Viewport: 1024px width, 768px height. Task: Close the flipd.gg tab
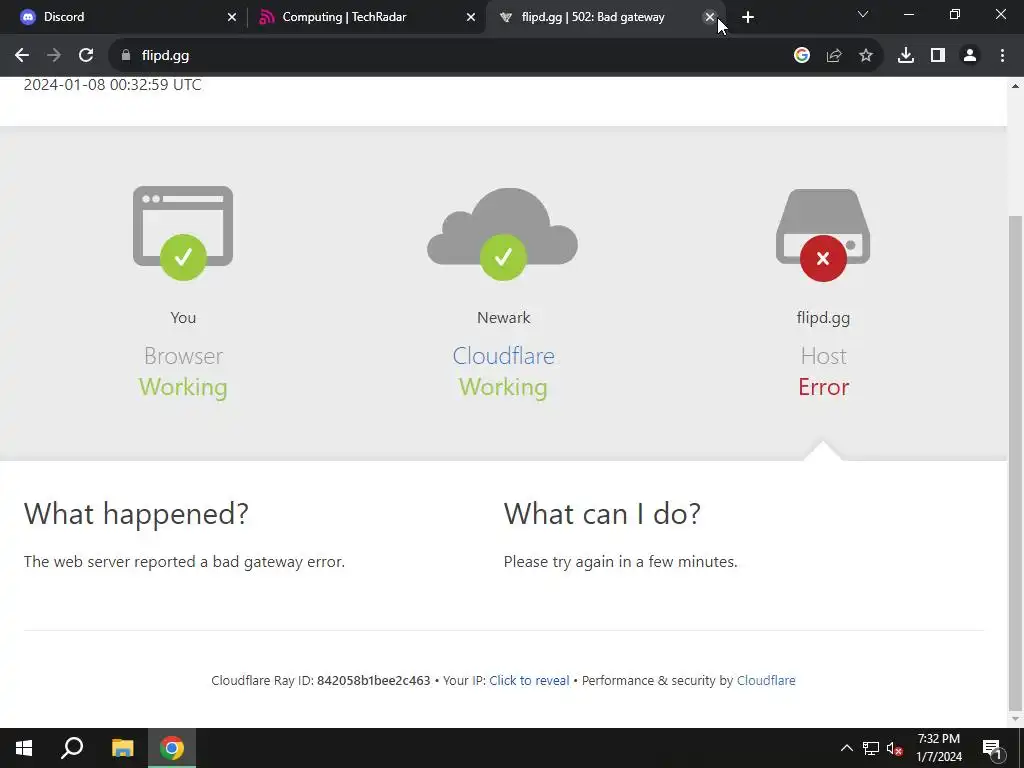pos(710,17)
